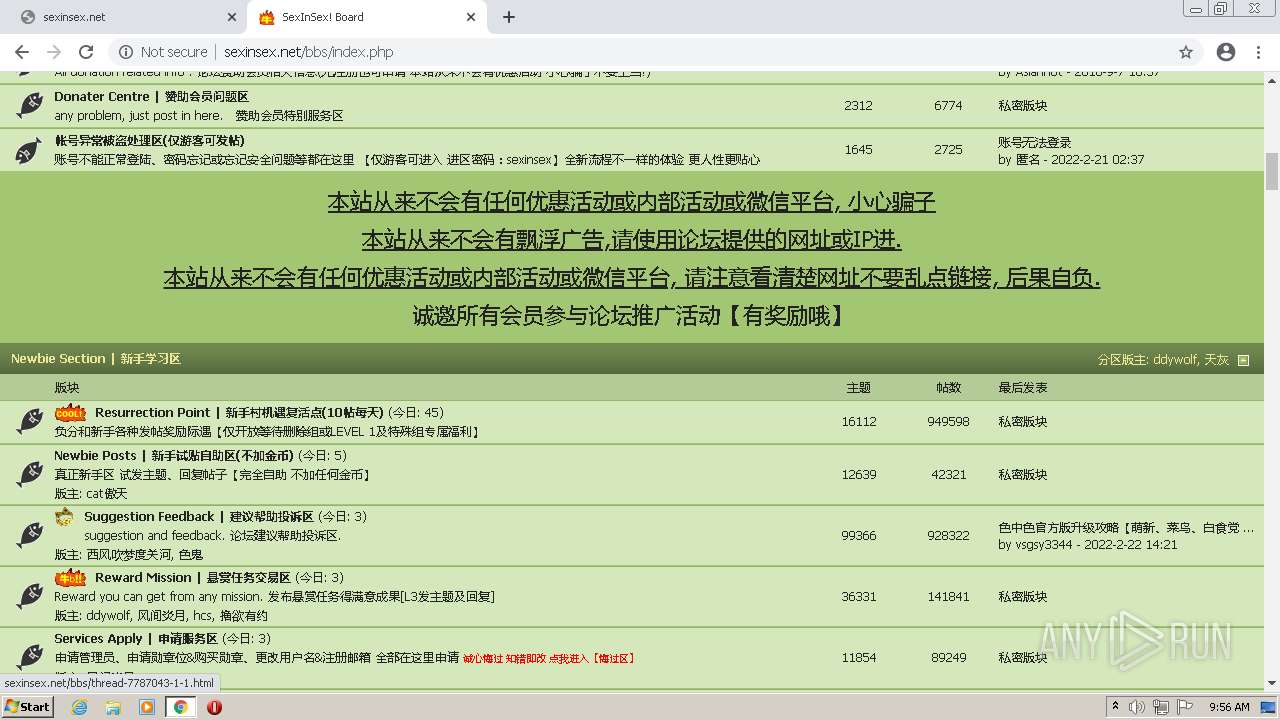
Task: Click the first 小心骗子 announcement line
Action: point(631,202)
